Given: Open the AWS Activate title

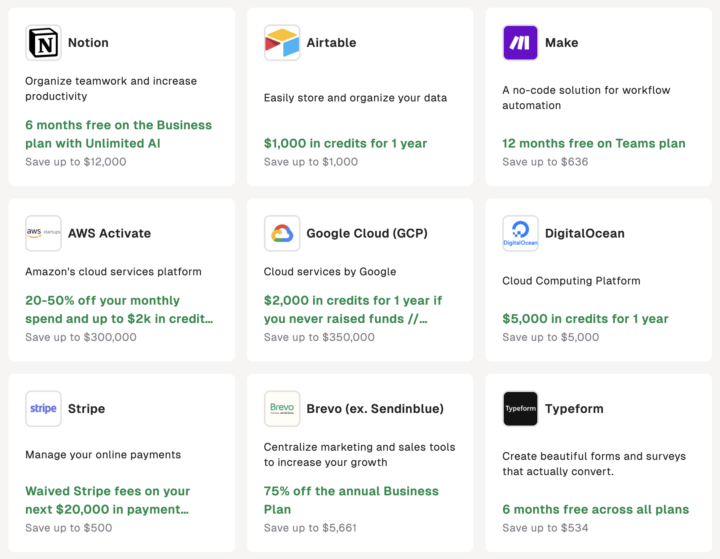Looking at the screenshot, I should (x=109, y=233).
